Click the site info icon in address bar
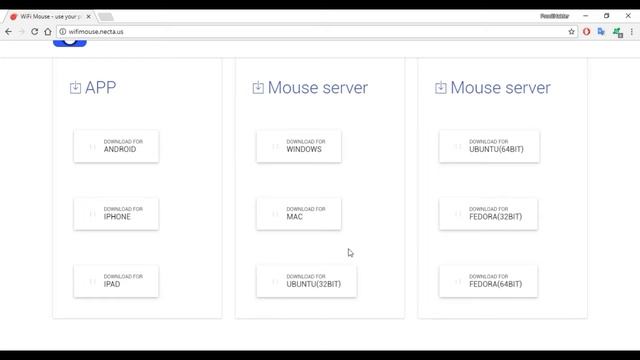Viewport: 640px width, 360px height. click(62, 31)
